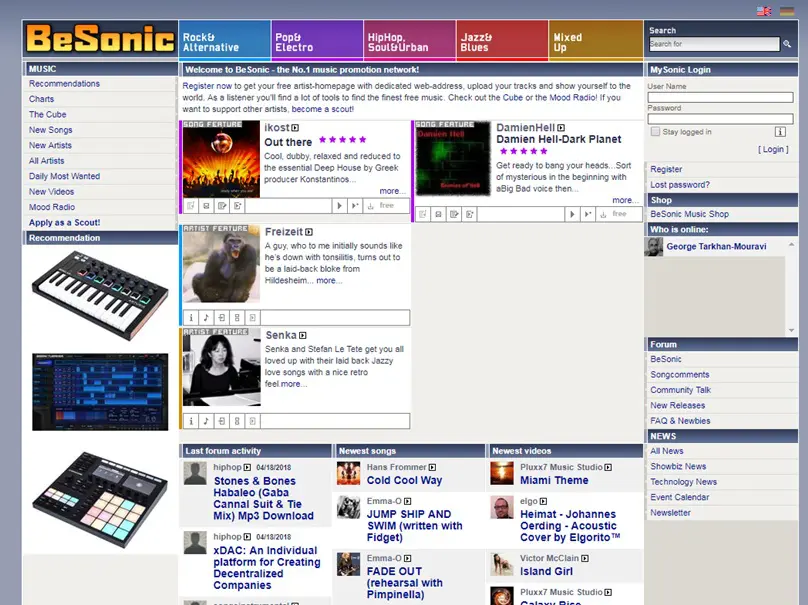Image resolution: width=808 pixels, height=605 pixels.
Task: Click the Register link in sidebar
Action: (x=666, y=169)
